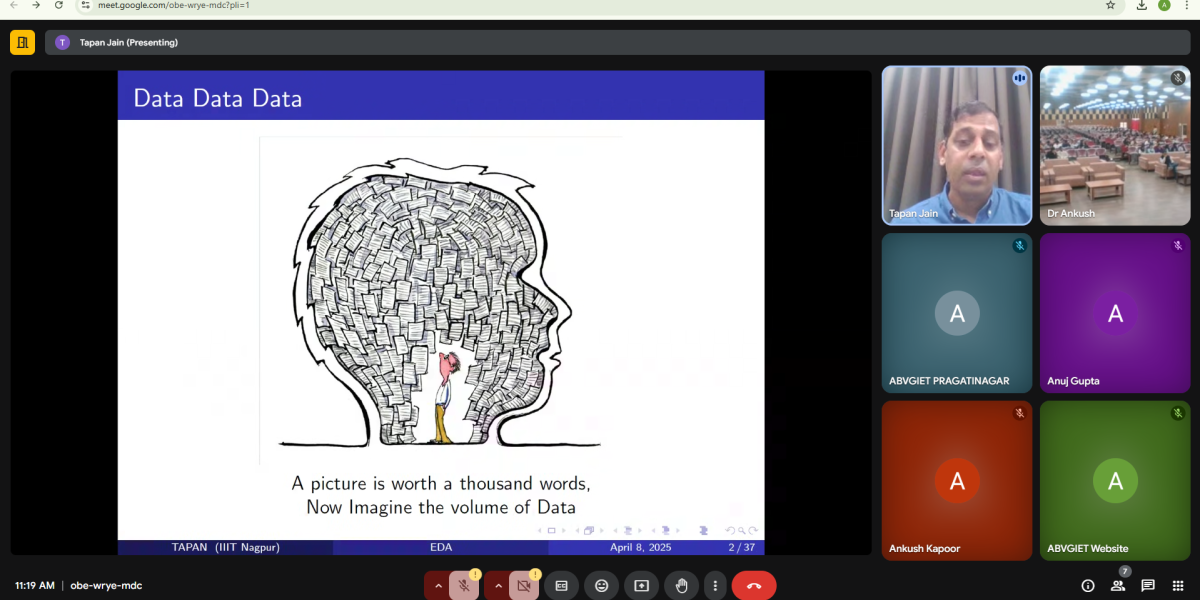Click the present now screen-share icon

641,585
